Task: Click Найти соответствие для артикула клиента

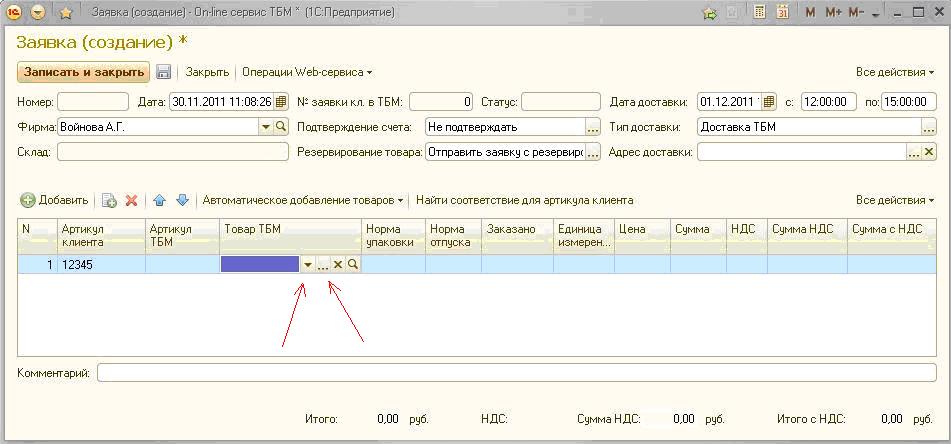Action: (525, 200)
